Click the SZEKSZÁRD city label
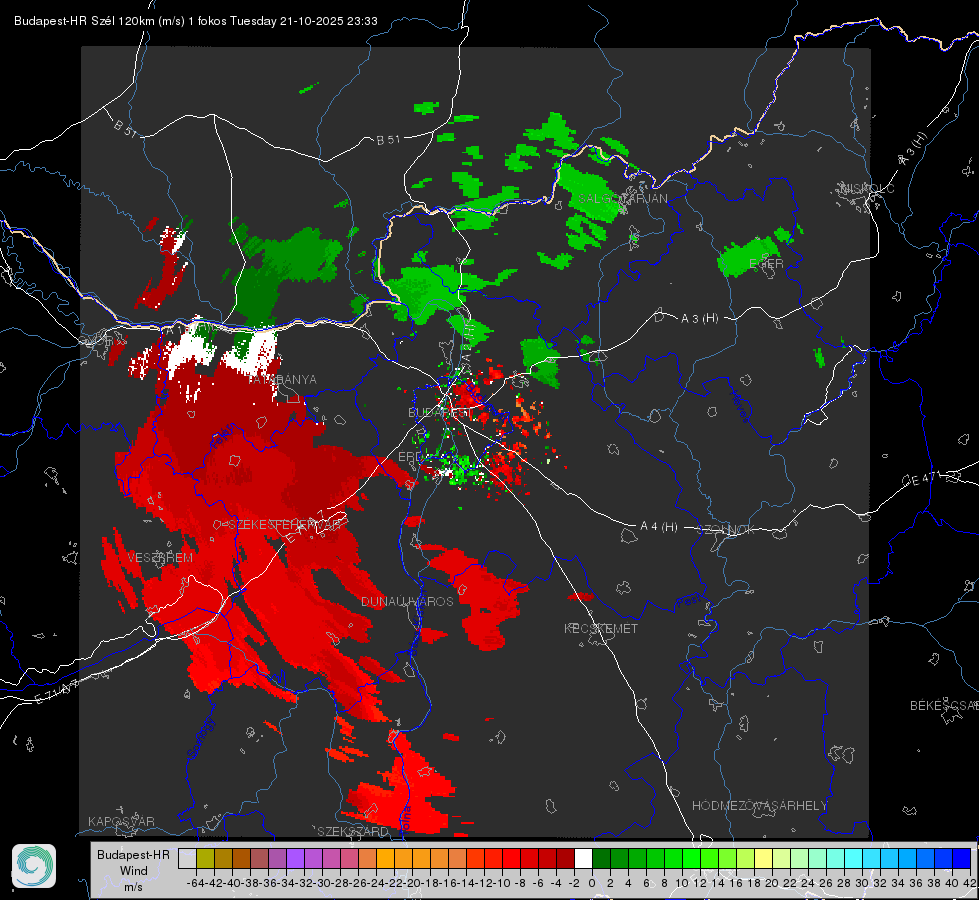 (x=353, y=831)
